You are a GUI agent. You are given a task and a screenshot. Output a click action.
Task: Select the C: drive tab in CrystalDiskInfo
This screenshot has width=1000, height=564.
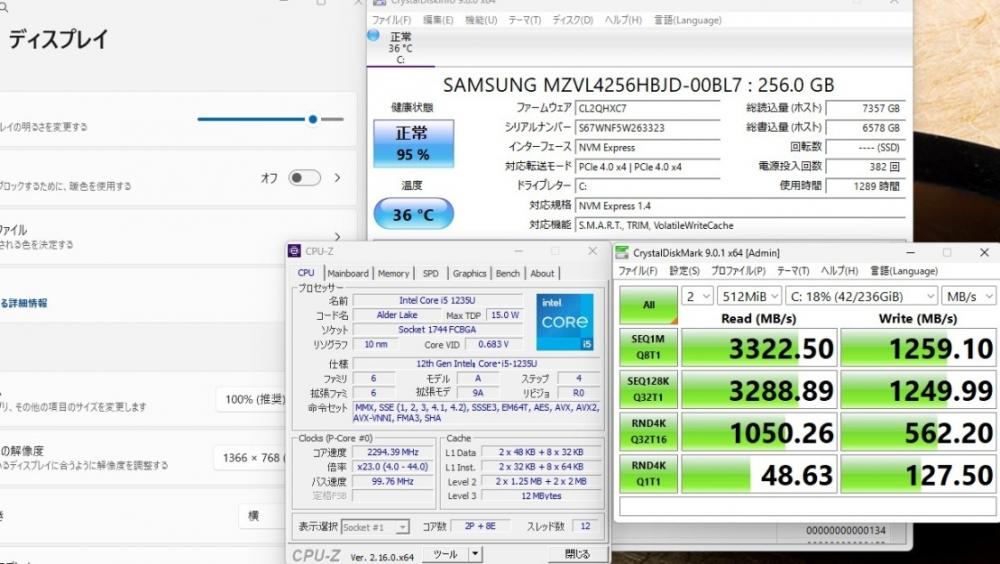point(401,48)
